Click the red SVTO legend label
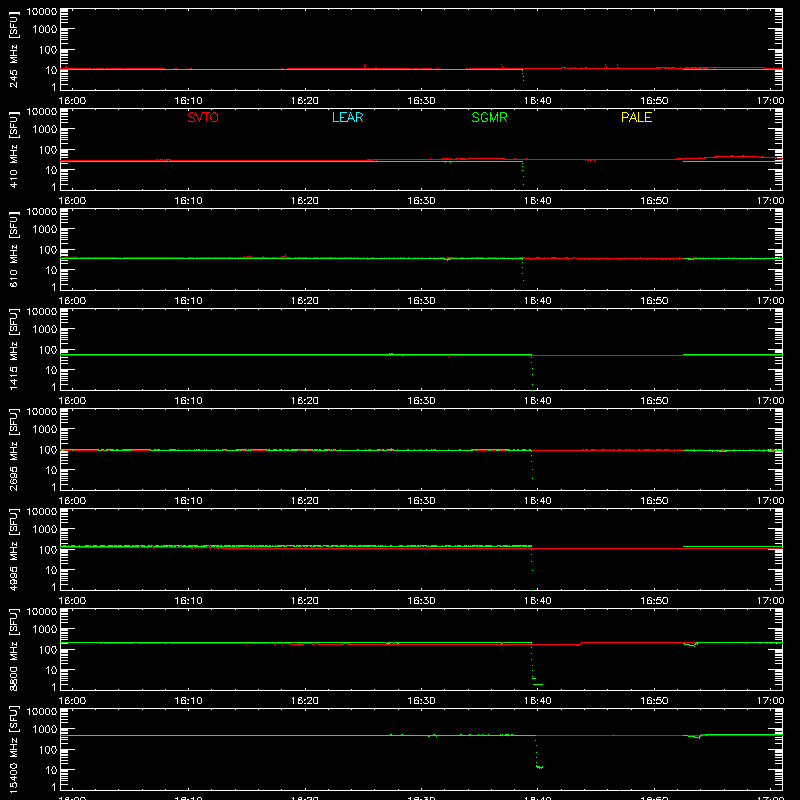The height and width of the screenshot is (800, 800). click(203, 117)
